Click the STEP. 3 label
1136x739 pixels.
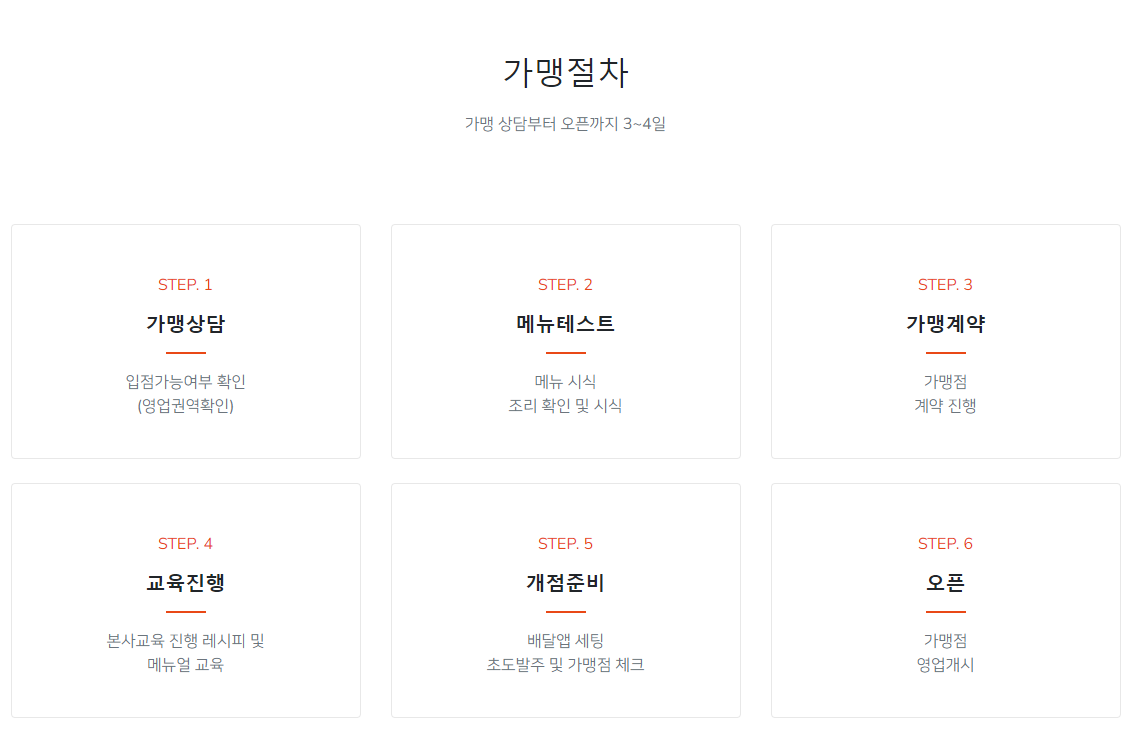[x=945, y=285]
